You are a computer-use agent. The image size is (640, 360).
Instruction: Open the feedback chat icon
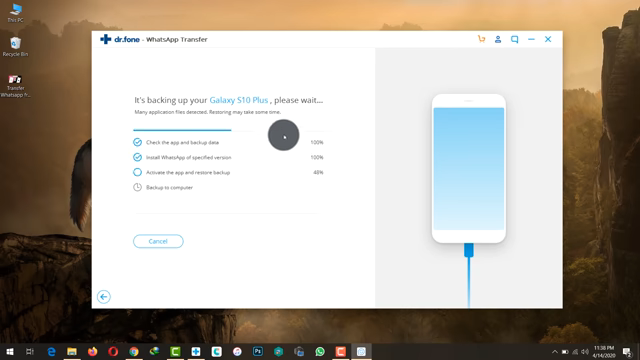(x=515, y=39)
